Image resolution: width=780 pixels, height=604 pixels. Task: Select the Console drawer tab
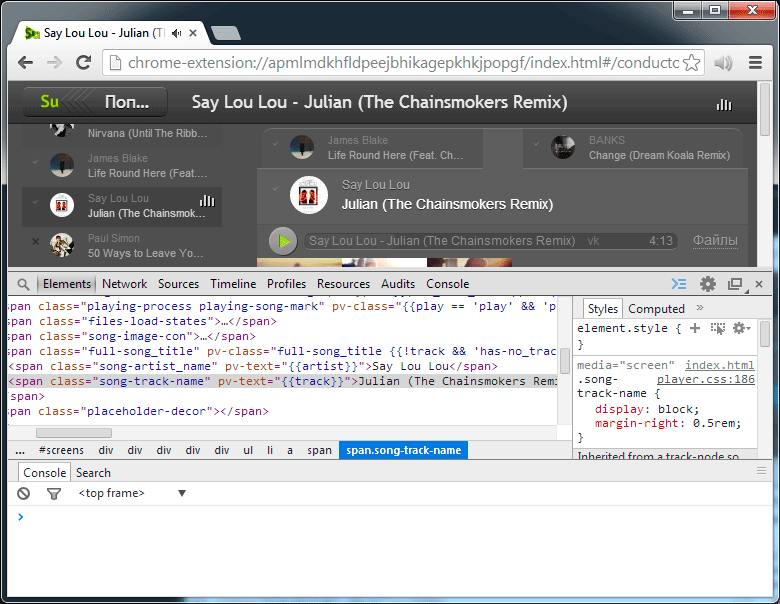pyautogui.click(x=44, y=473)
